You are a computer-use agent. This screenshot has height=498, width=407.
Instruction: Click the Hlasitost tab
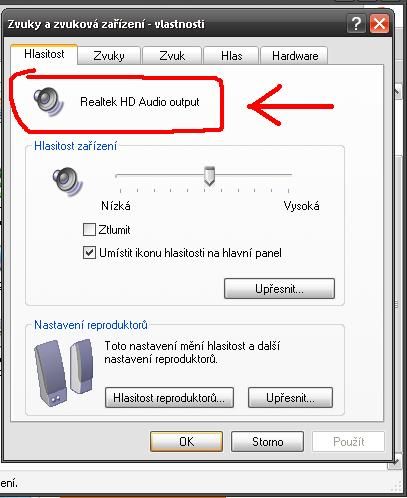click(44, 54)
